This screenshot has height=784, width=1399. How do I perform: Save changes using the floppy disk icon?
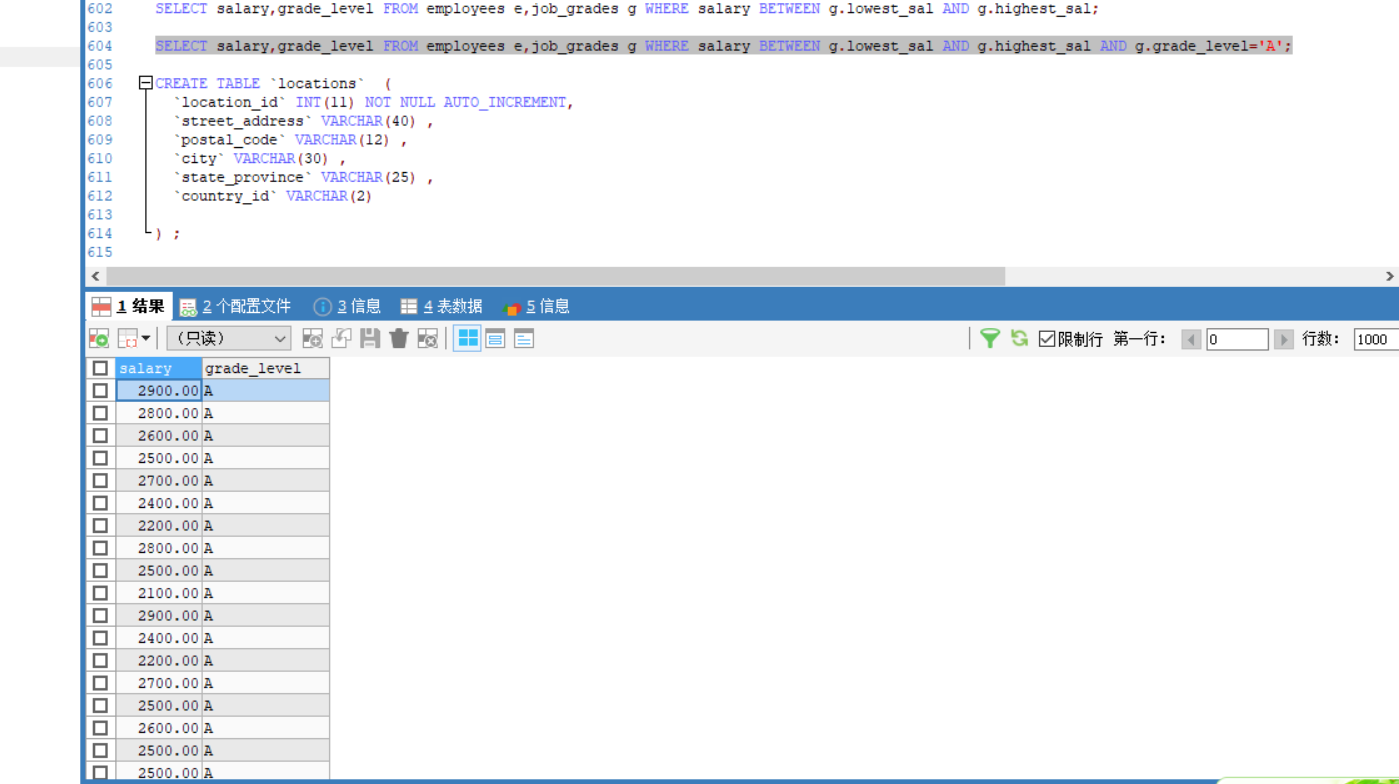click(371, 339)
